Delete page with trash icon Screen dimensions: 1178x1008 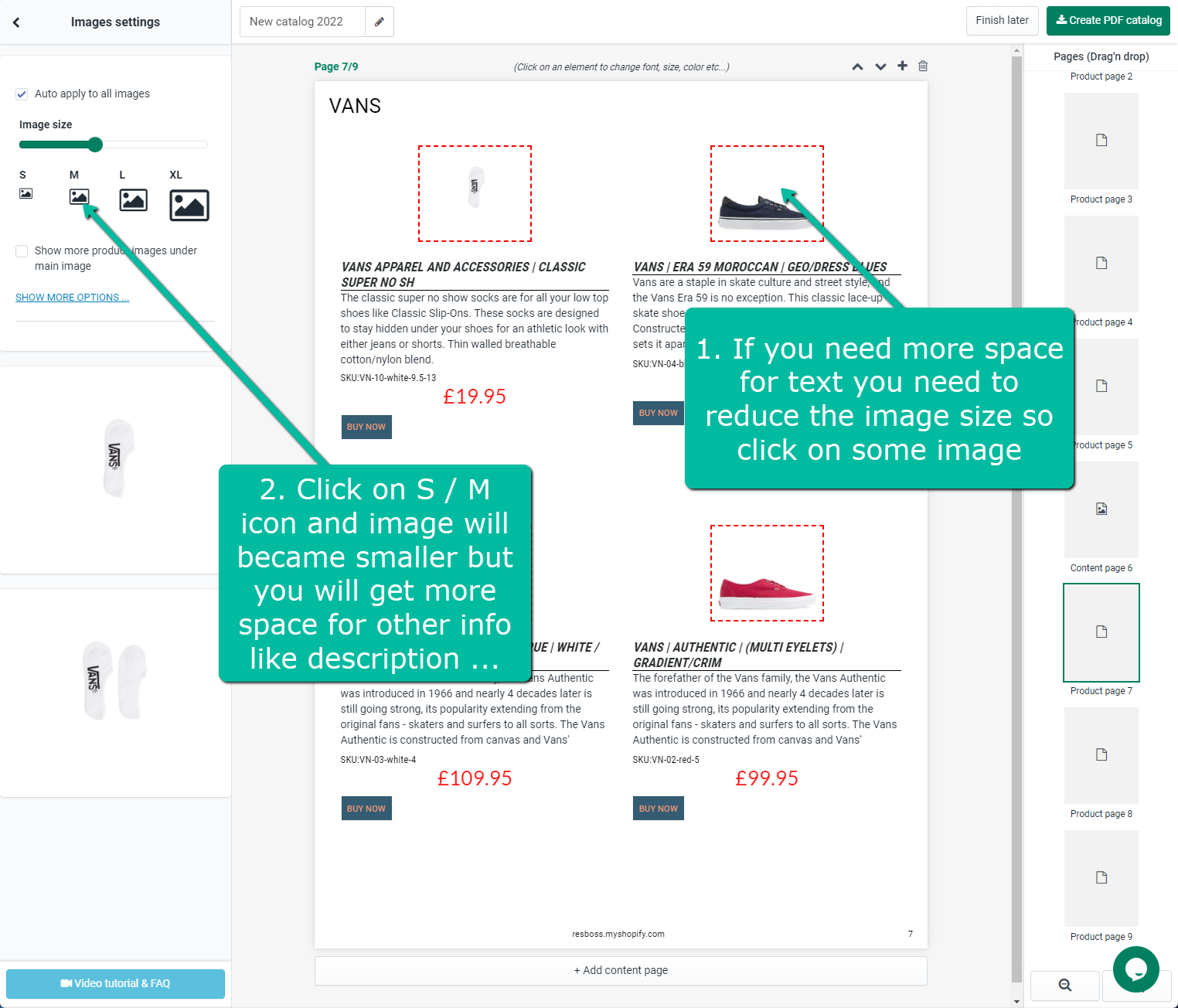point(923,66)
